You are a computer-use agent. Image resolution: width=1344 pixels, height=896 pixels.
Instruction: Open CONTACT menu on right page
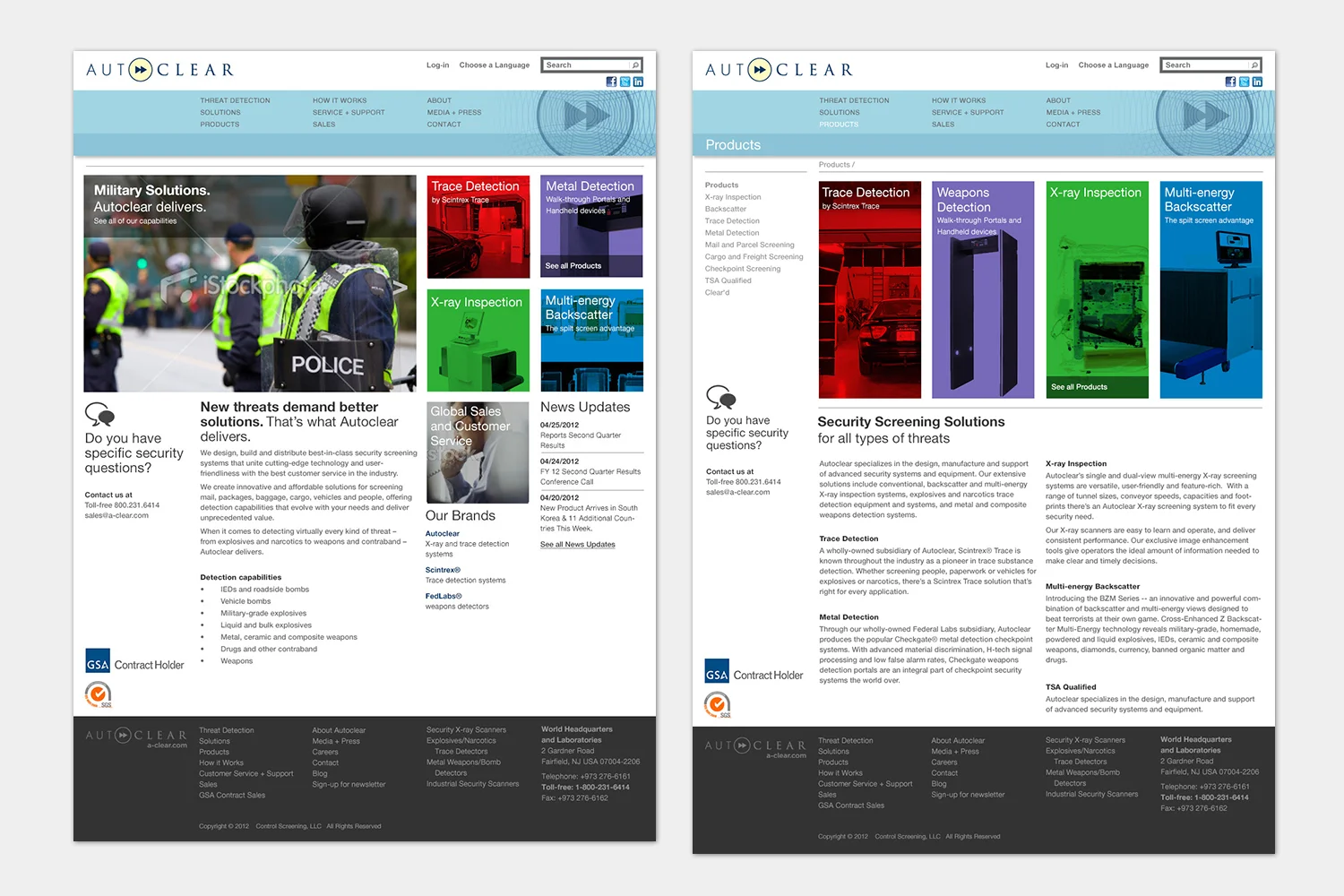click(1063, 125)
